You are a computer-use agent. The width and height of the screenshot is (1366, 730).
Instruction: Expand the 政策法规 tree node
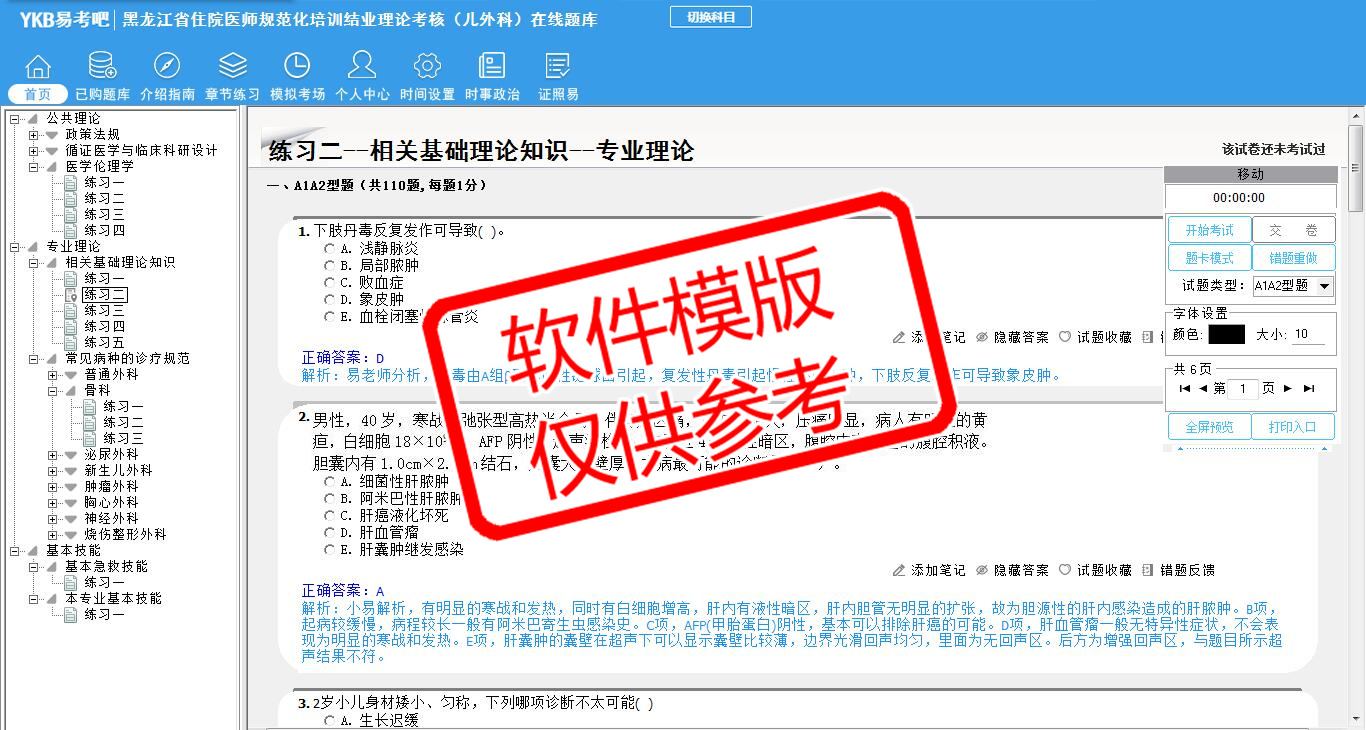[x=34, y=134]
